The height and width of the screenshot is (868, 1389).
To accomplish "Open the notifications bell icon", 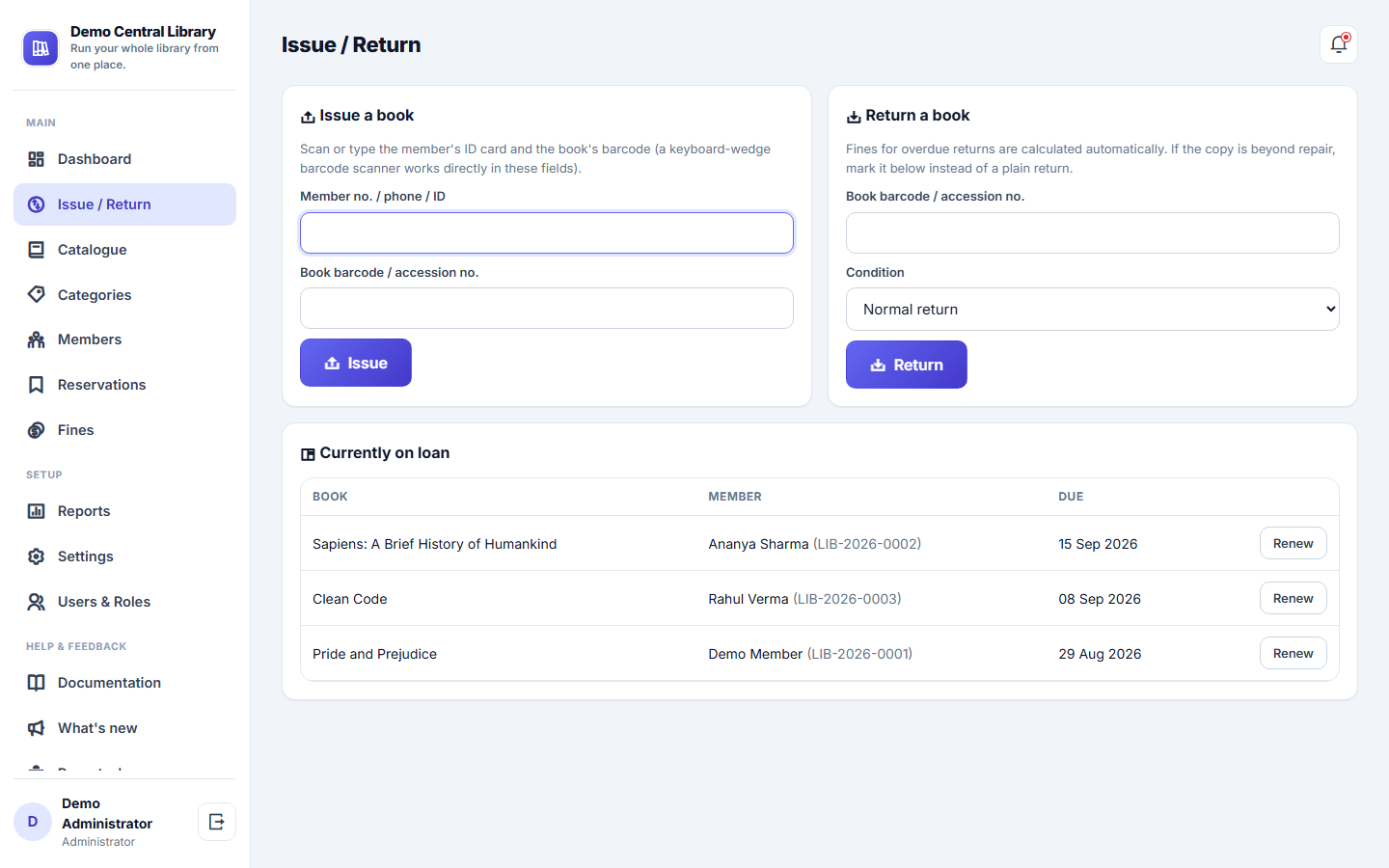I will pyautogui.click(x=1339, y=44).
